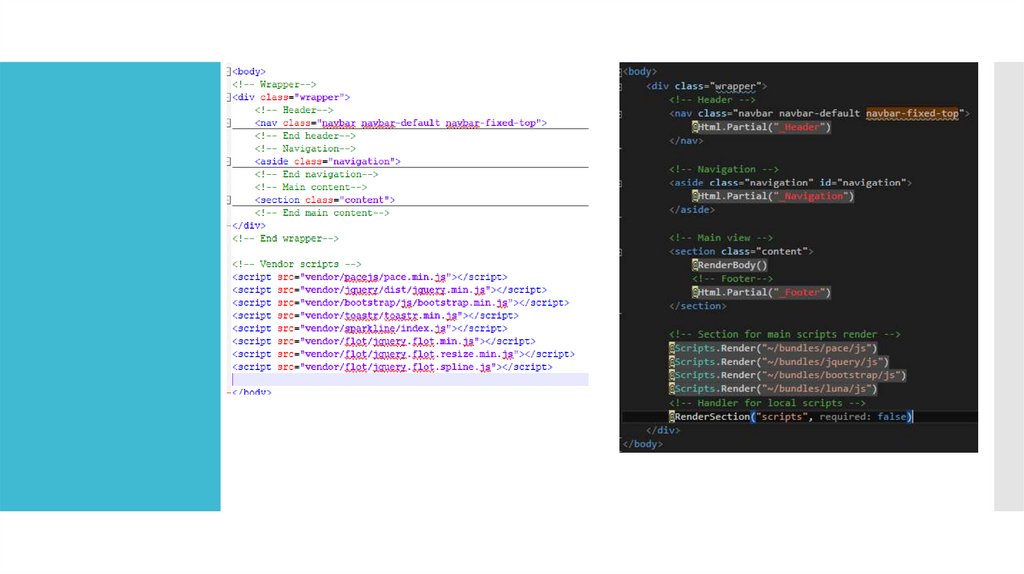Click the jquery.flot.min.js script line

384,341
